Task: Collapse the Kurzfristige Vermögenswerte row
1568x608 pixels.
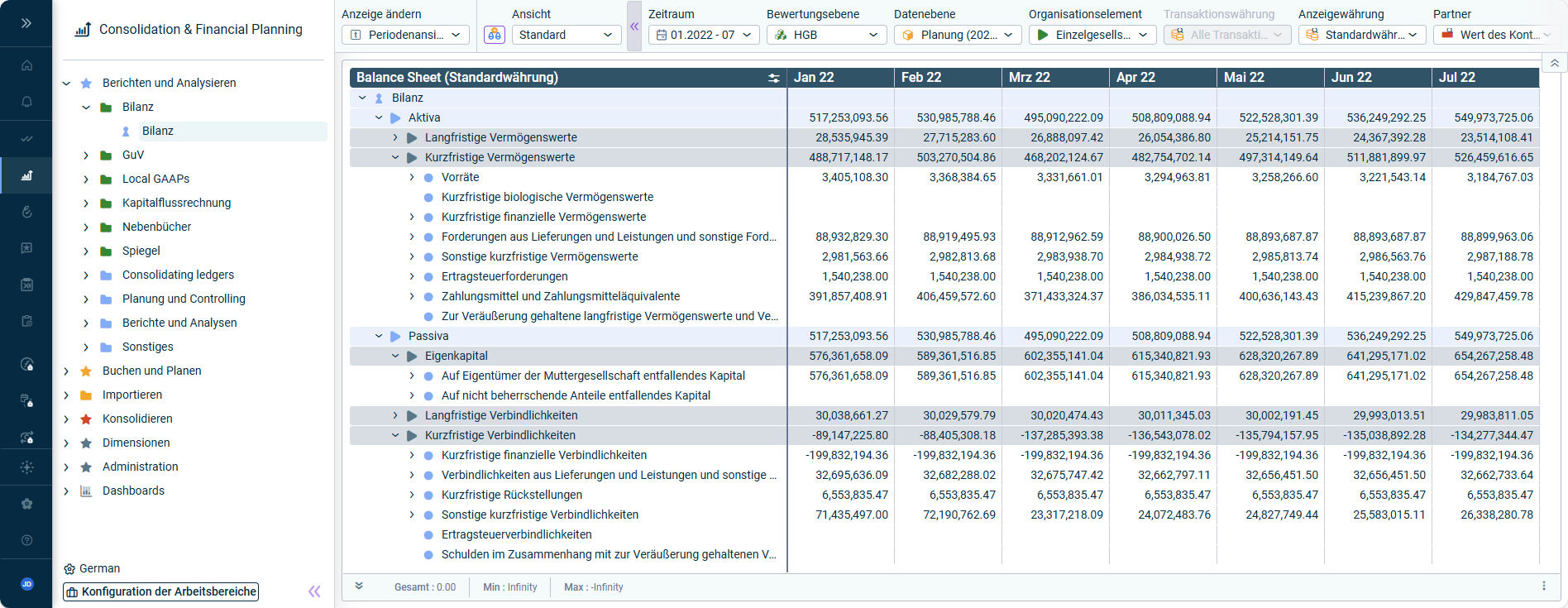Action: pos(395,157)
